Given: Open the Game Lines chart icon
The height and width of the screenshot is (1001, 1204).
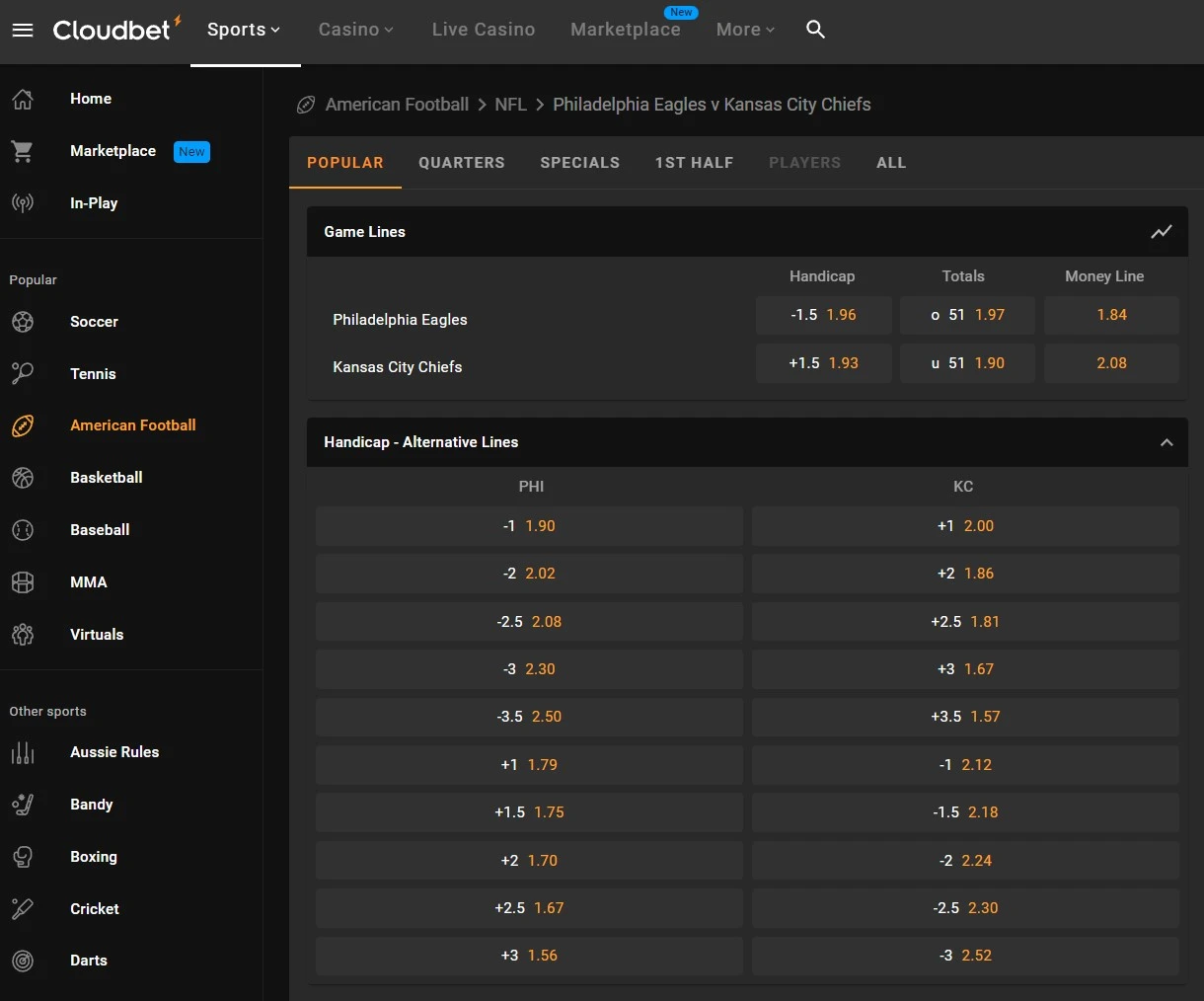Looking at the screenshot, I should 1162,232.
